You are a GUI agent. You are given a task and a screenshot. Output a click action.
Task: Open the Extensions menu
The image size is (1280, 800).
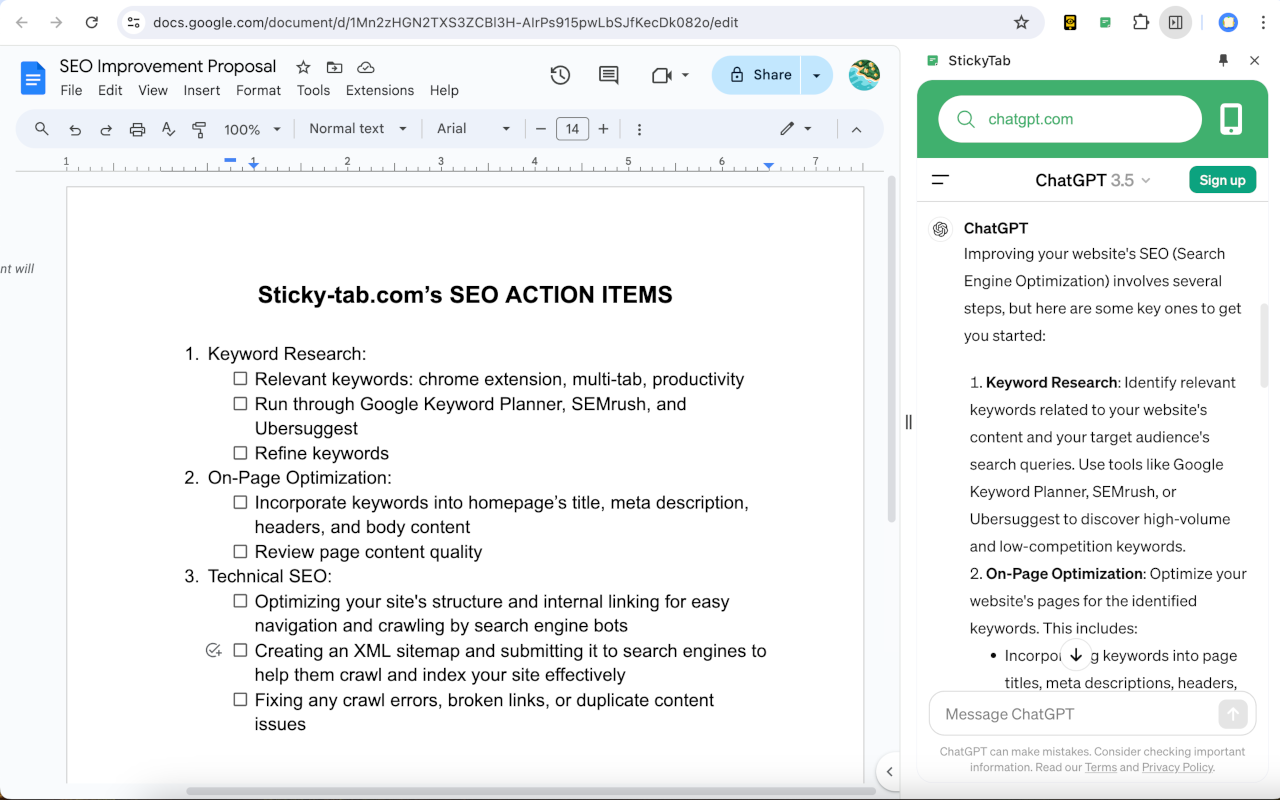pyautogui.click(x=380, y=90)
